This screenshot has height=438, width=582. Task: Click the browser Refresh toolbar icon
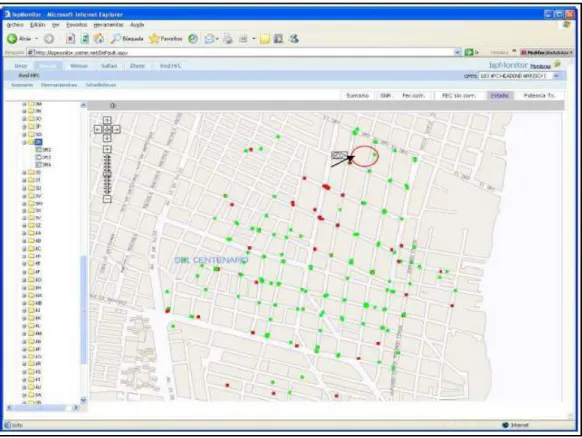pyautogui.click(x=85, y=38)
